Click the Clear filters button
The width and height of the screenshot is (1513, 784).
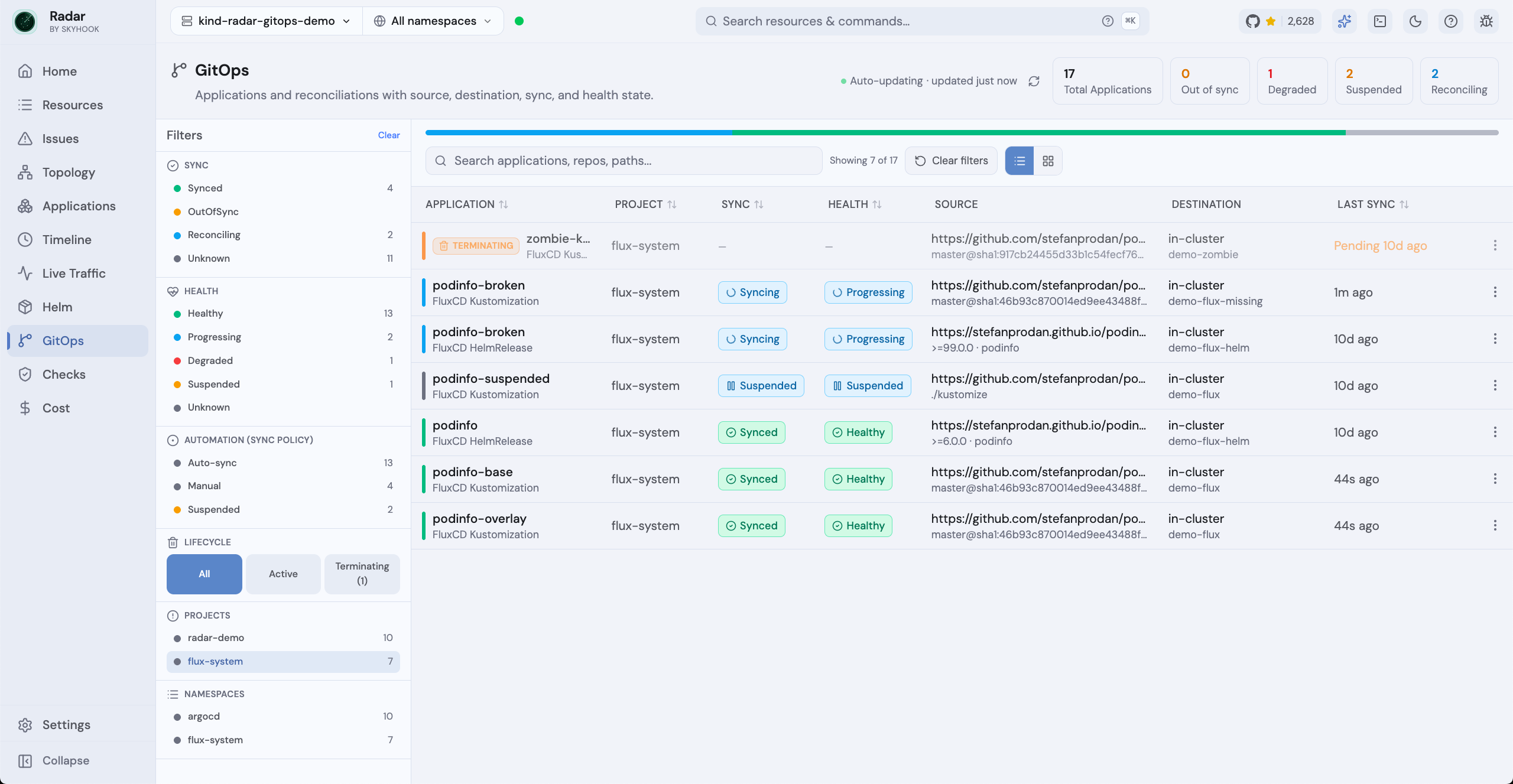point(951,161)
